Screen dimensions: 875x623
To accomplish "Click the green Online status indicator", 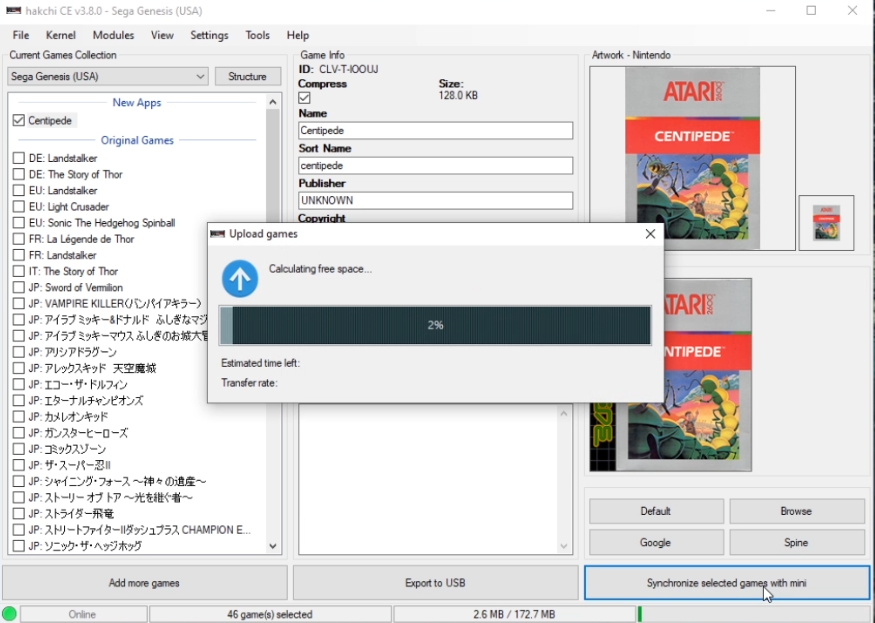I will tap(9, 614).
